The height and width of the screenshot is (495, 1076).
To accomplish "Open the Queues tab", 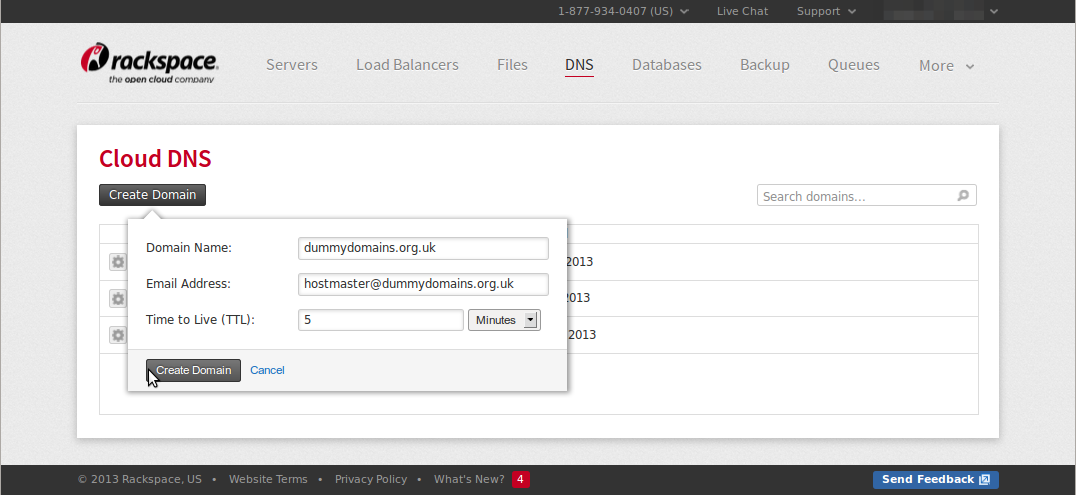I will click(x=854, y=65).
